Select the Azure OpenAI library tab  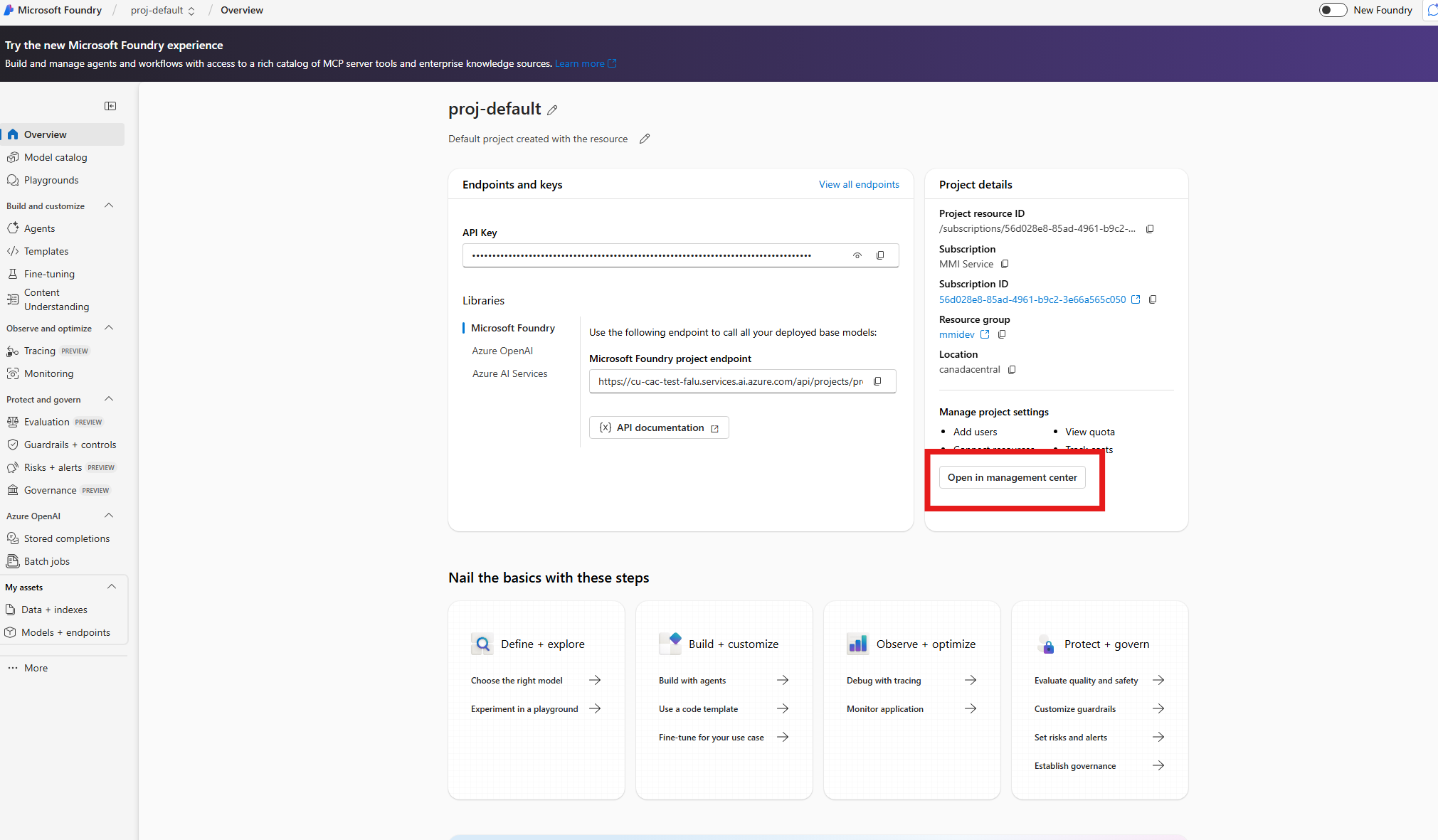(x=502, y=351)
